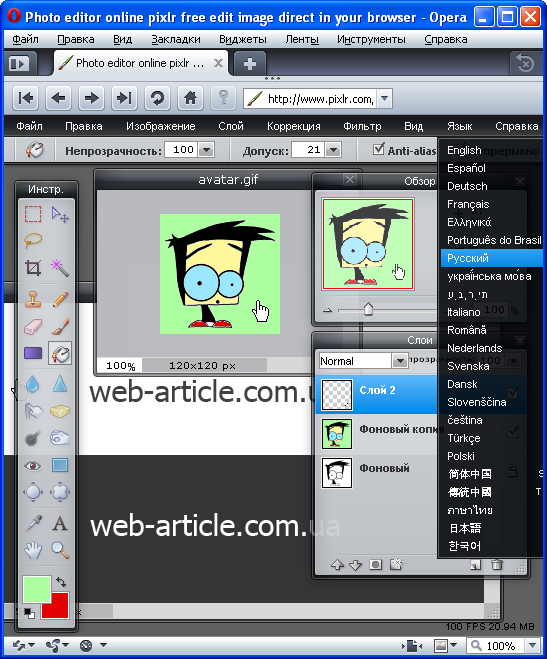Delete layer with trash icon

click(x=497, y=565)
